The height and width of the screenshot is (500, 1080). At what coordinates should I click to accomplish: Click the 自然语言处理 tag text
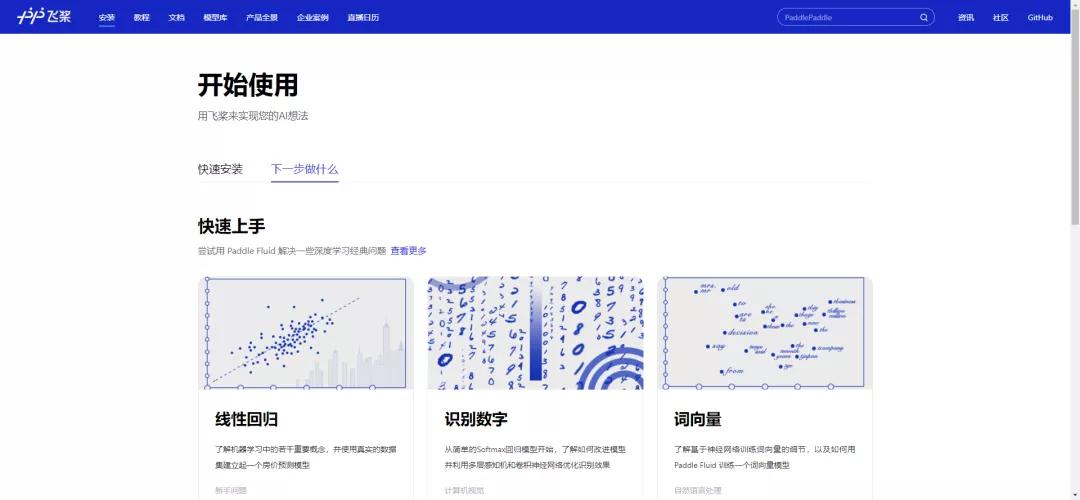(x=698, y=491)
